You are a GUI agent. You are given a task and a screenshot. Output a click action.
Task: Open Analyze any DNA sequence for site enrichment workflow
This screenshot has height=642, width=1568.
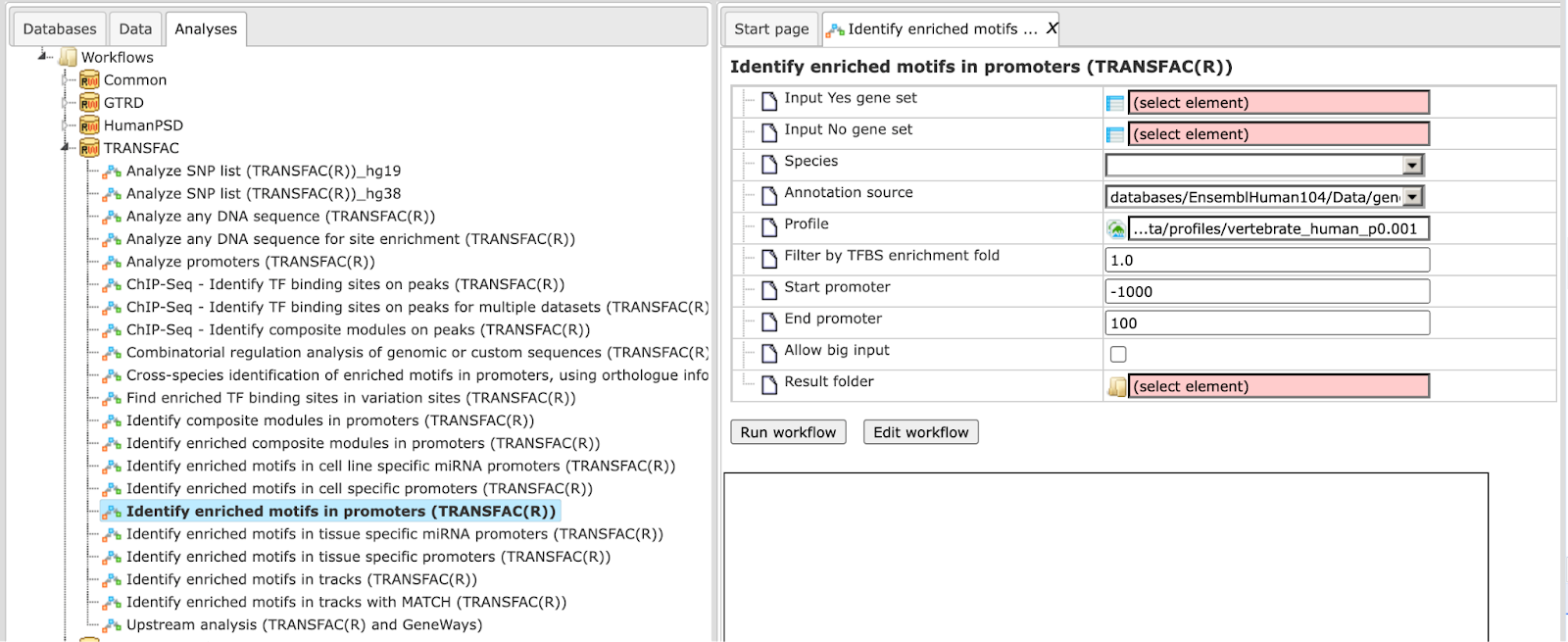pos(351,239)
